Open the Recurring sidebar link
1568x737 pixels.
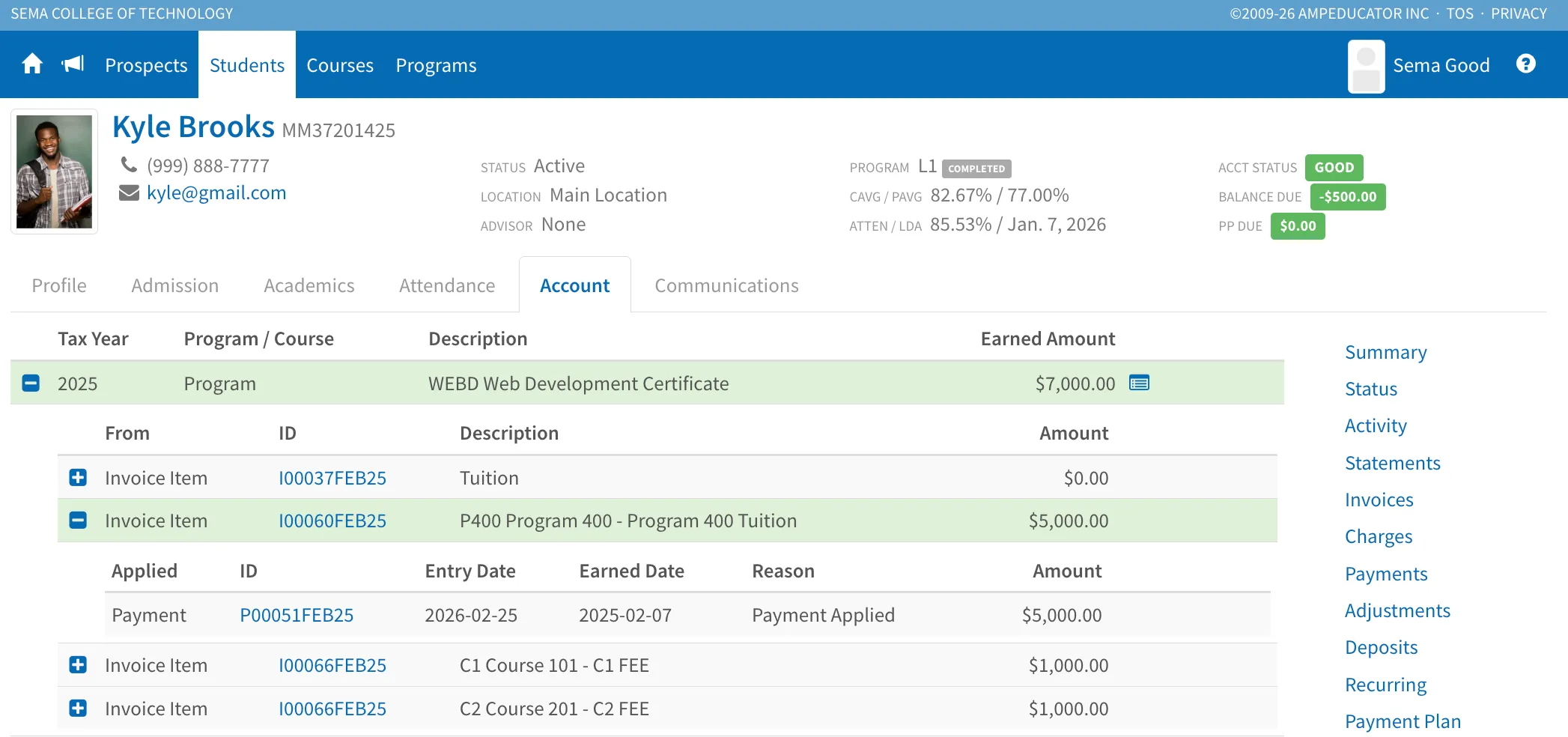1386,685
